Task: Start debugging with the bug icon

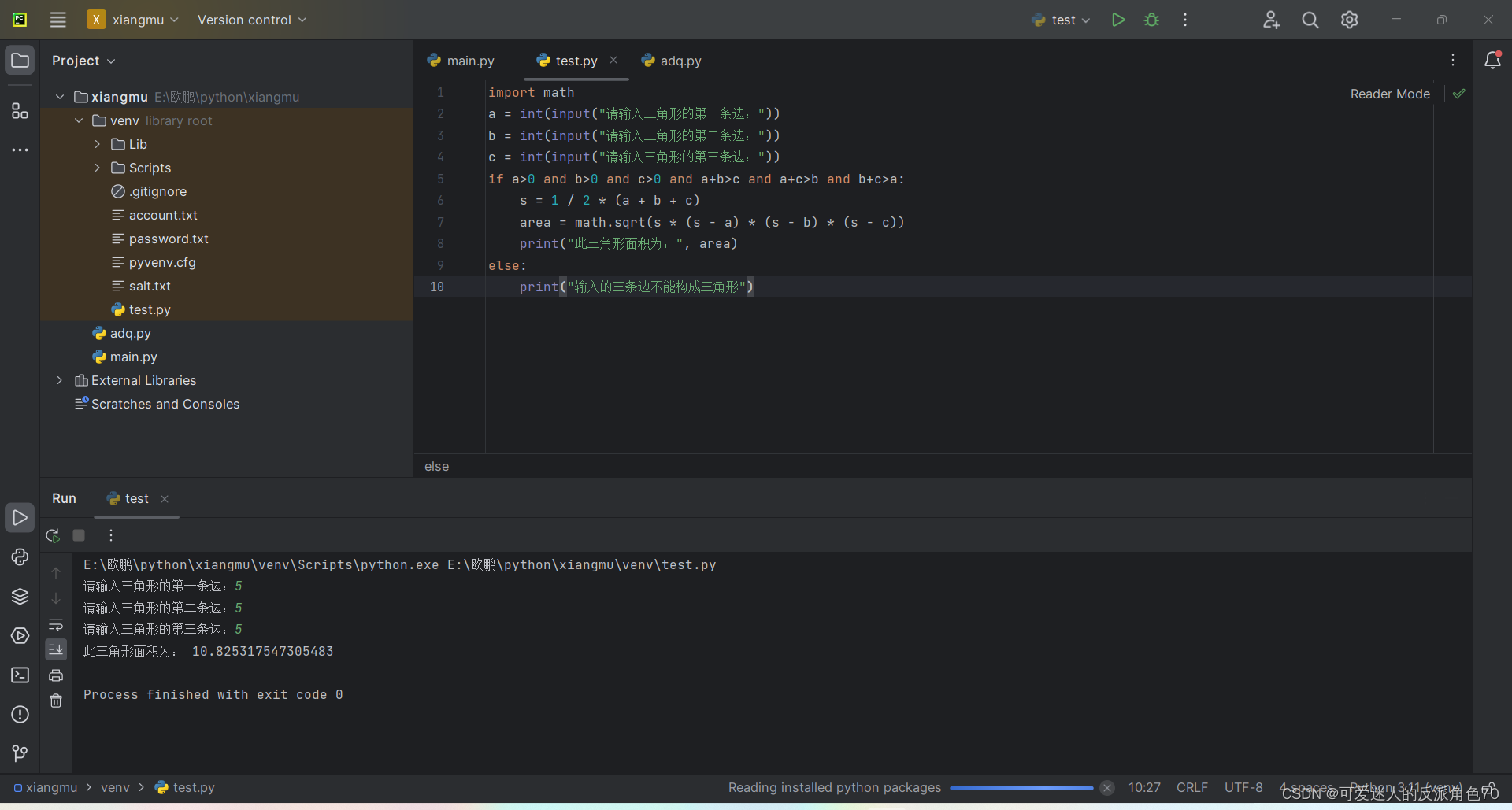Action: click(x=1151, y=20)
